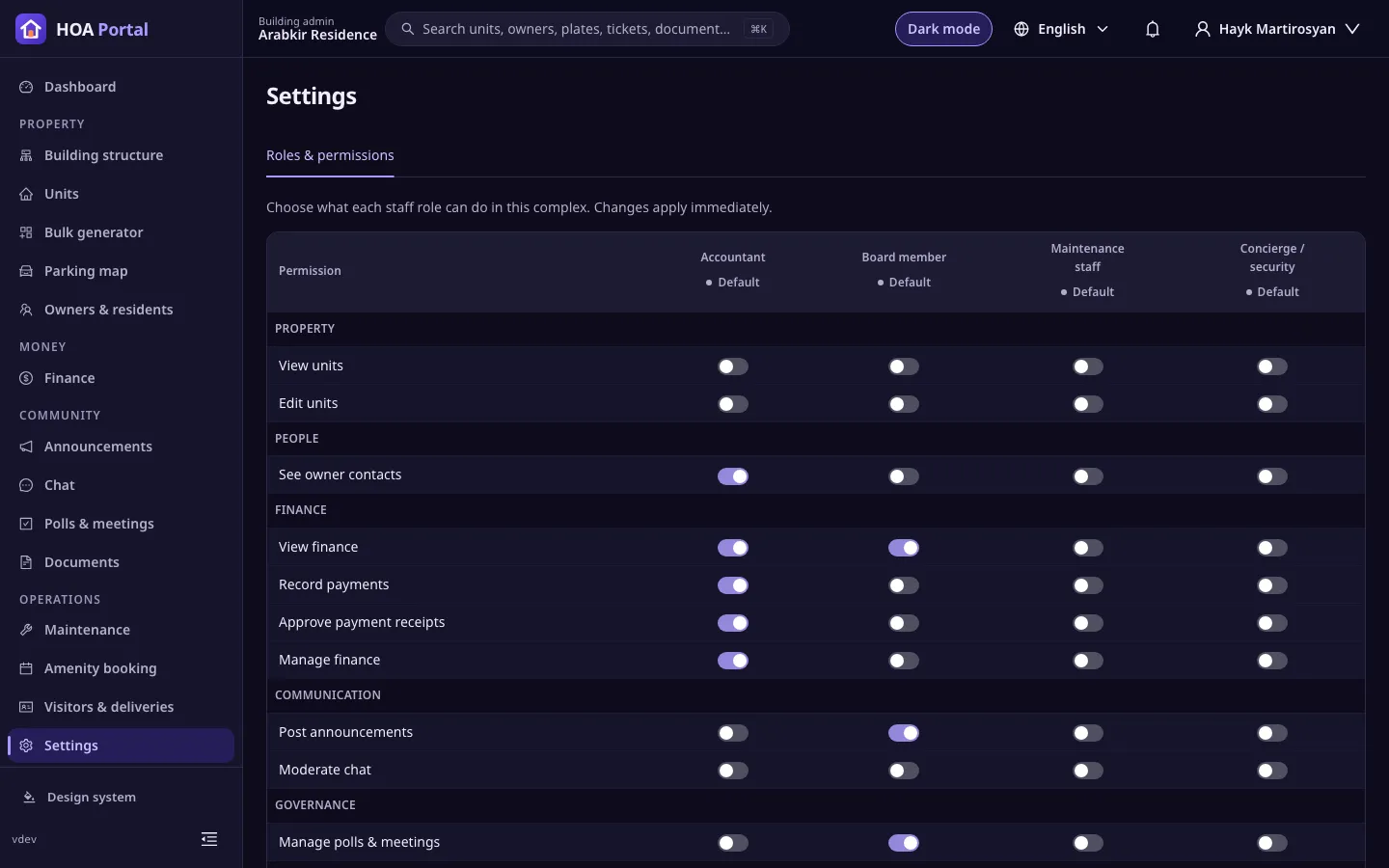This screenshot has height=868, width=1389.
Task: Open Settings in the sidebar
Action: (x=121, y=746)
